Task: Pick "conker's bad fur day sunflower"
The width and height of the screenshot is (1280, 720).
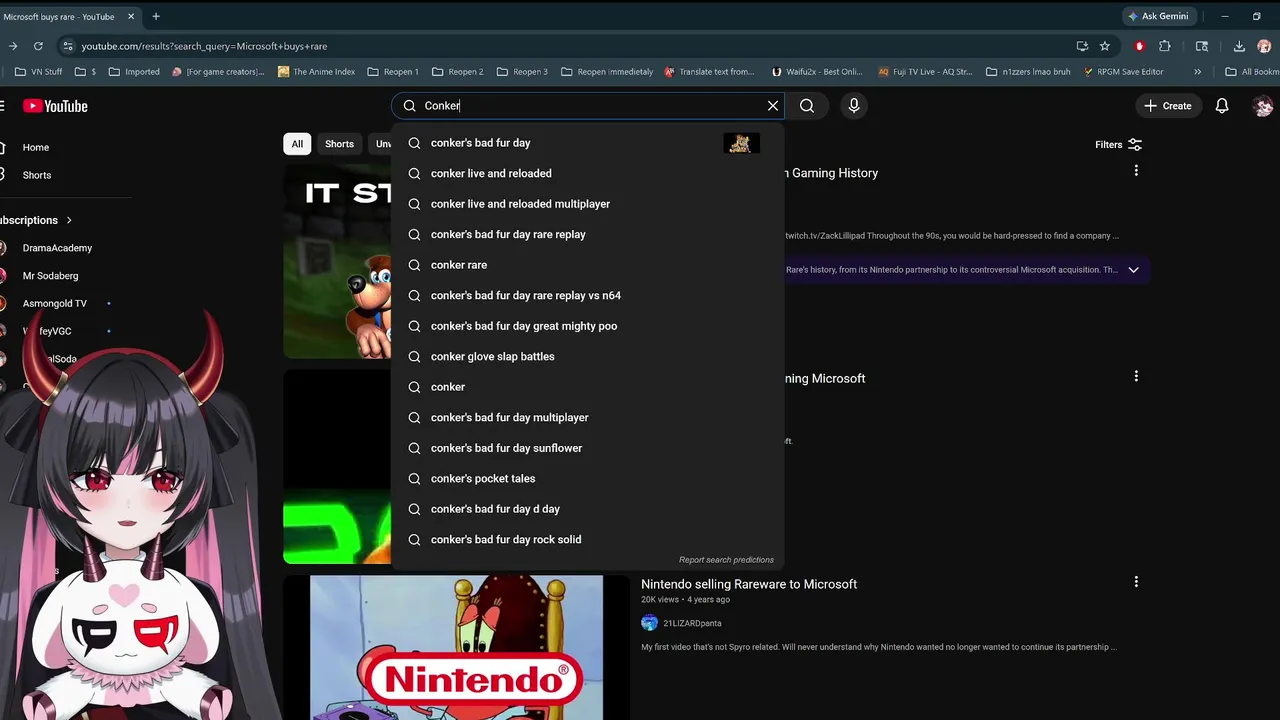Action: 588,448
